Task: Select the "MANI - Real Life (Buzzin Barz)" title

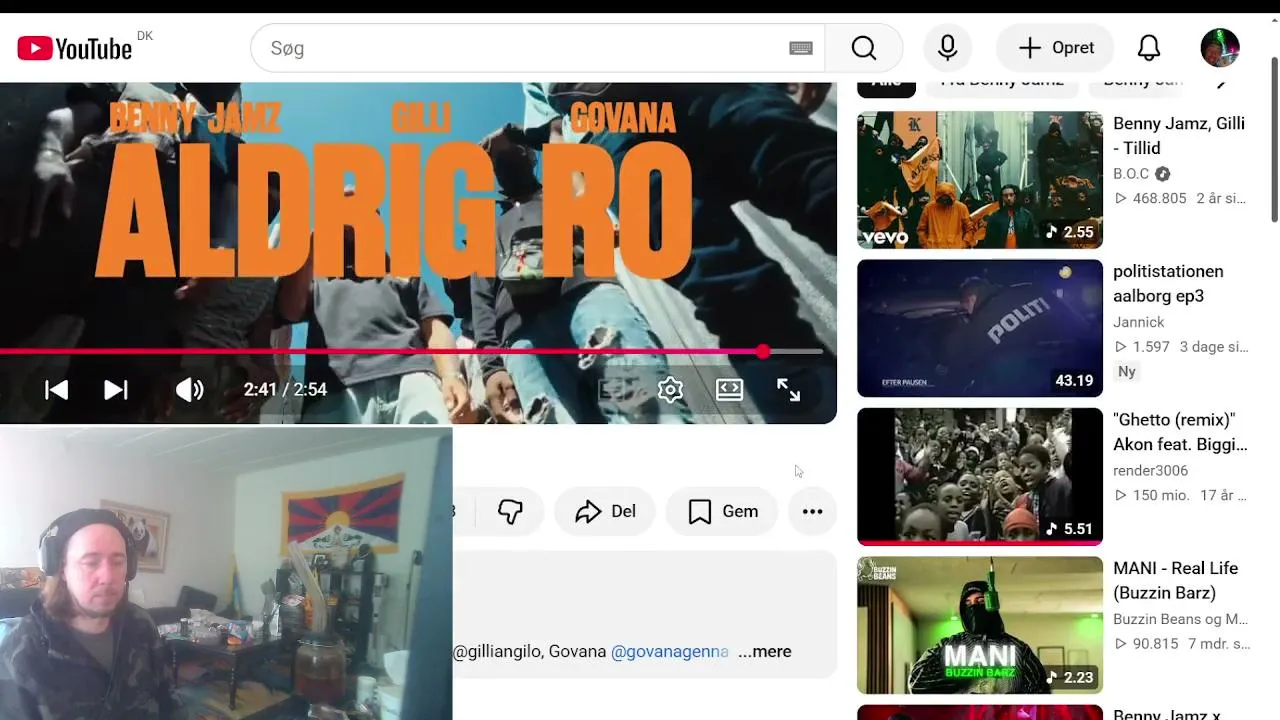Action: tap(1176, 580)
